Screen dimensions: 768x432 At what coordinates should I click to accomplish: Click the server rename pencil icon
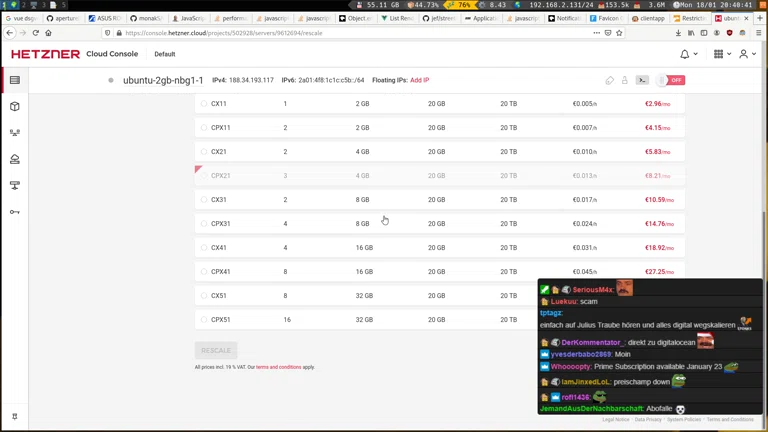pyautogui.click(x=609, y=80)
